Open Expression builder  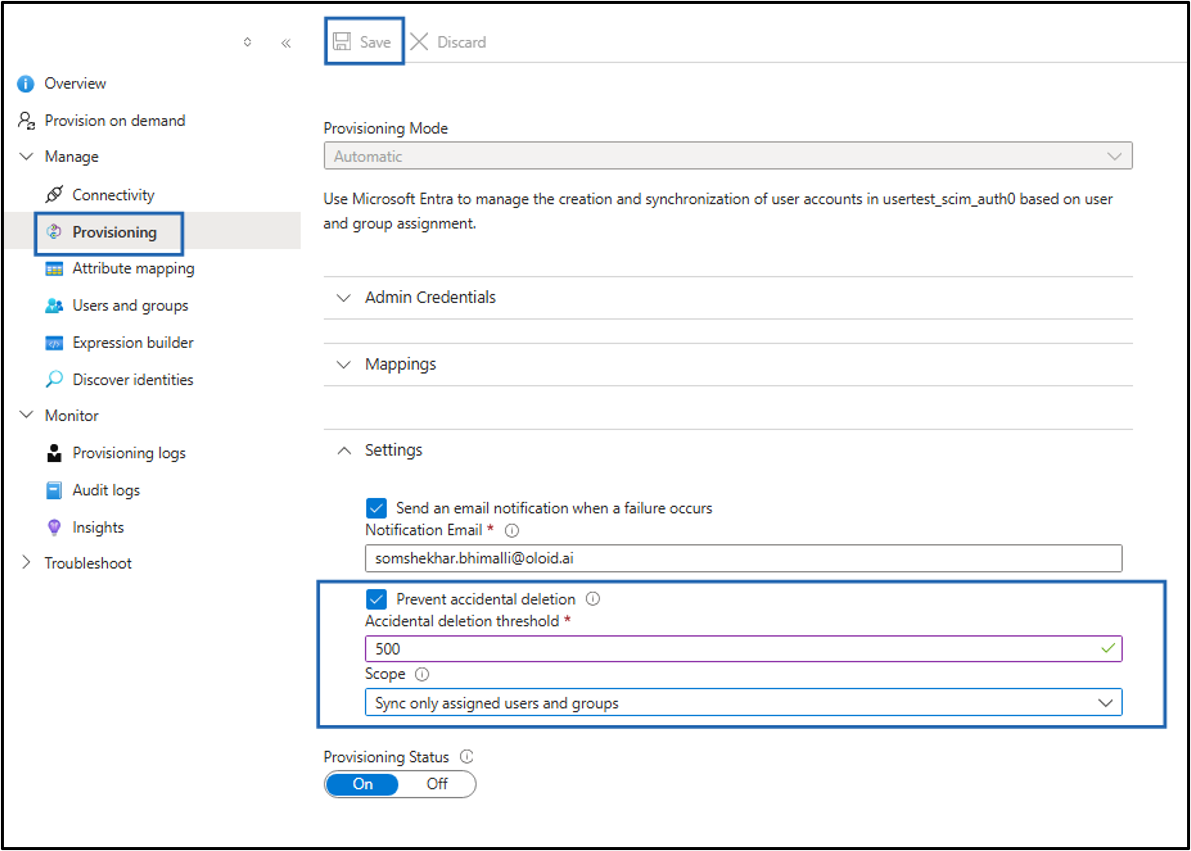(133, 343)
